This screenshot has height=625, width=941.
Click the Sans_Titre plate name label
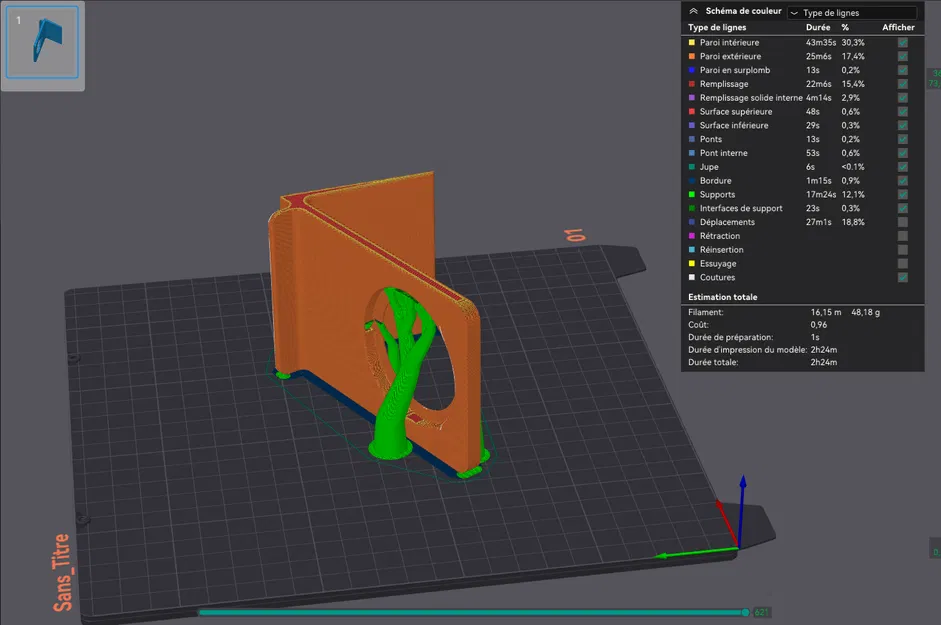click(62, 573)
